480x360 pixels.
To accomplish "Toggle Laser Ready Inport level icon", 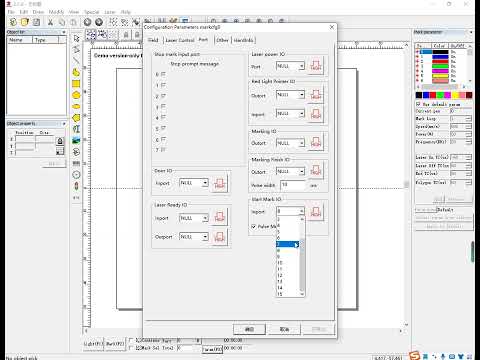I will (219, 217).
